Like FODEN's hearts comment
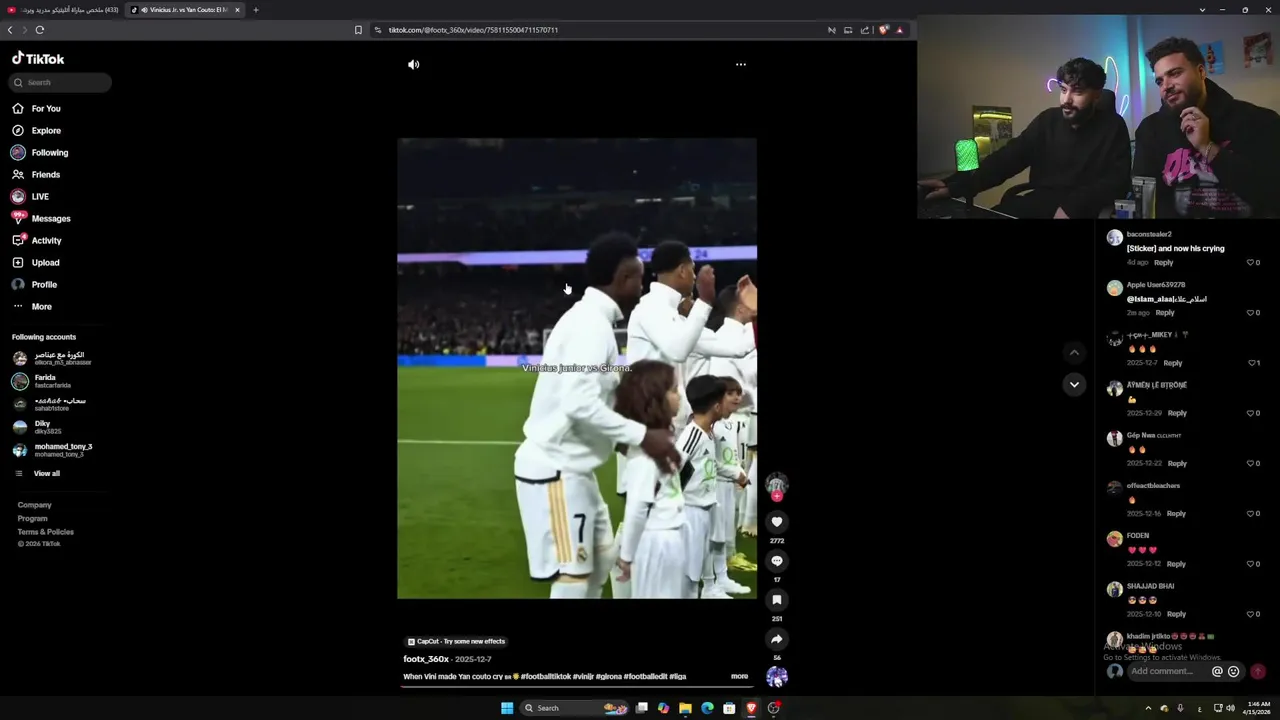1280x720 pixels. [1250, 564]
